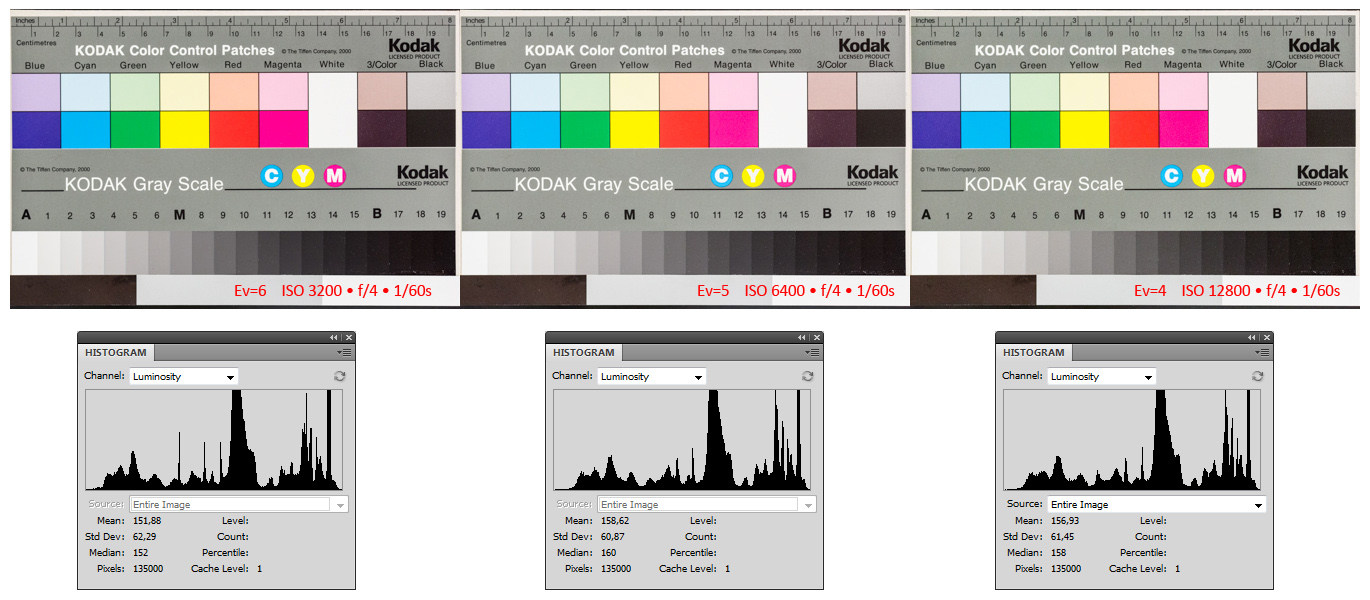The height and width of the screenshot is (600, 1370).
Task: Refresh the uncached histogram with Median 158
Action: [x=1258, y=376]
